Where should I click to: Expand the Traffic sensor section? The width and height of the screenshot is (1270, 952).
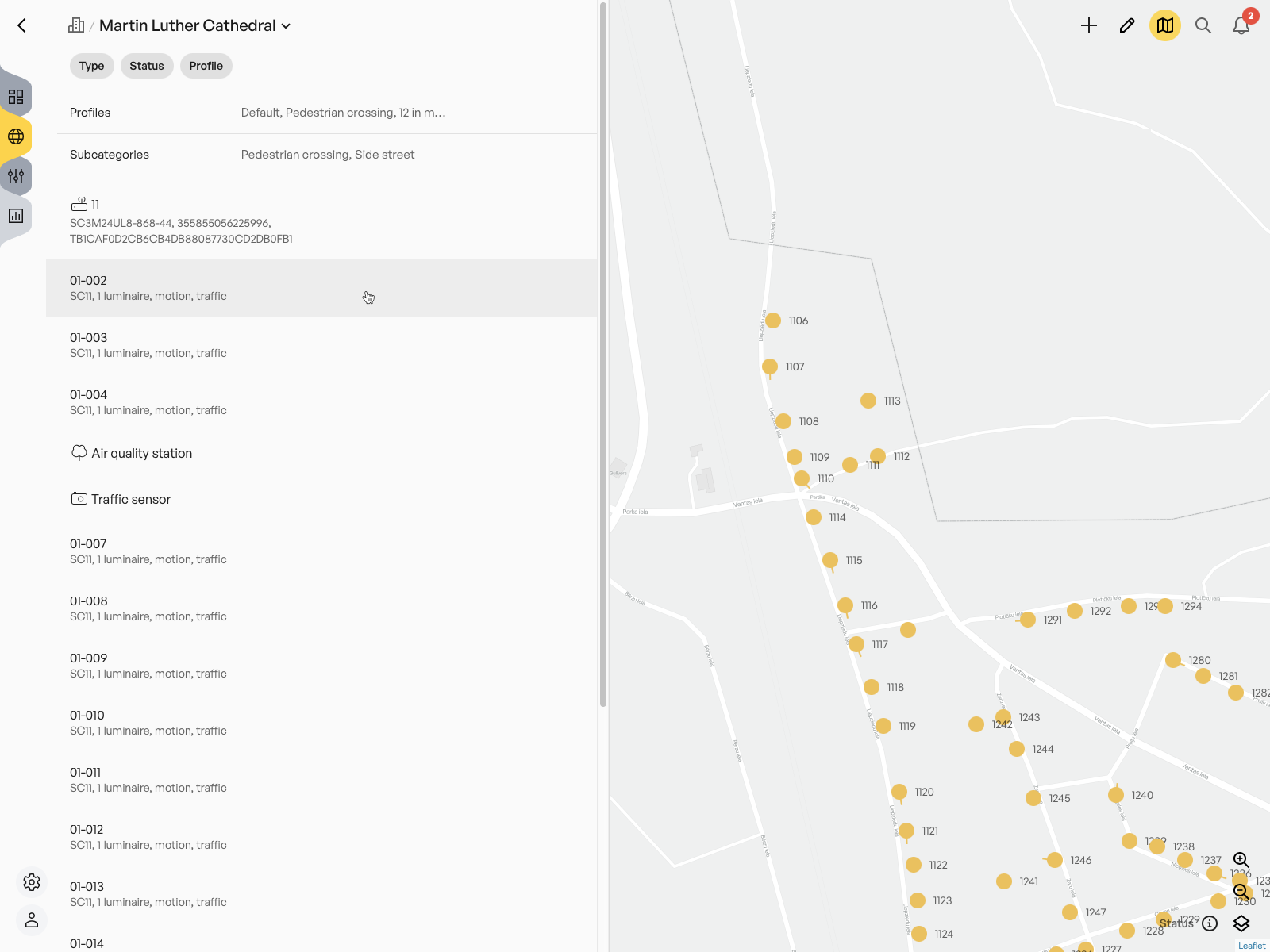[131, 499]
